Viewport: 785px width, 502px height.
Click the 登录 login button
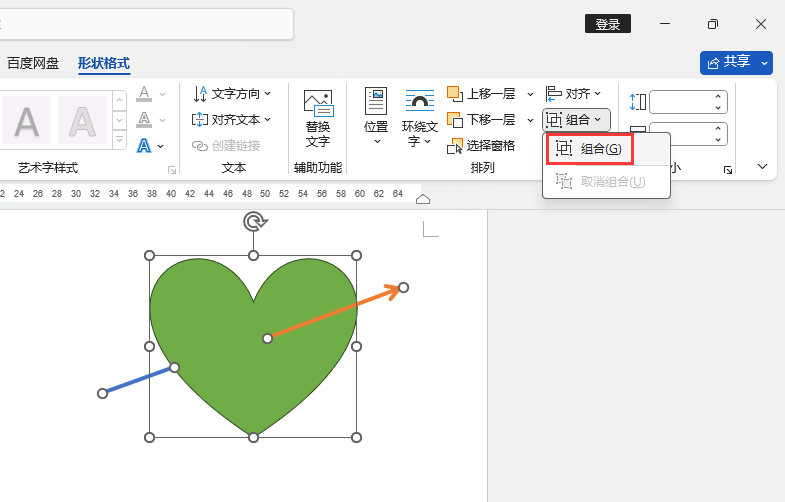608,24
